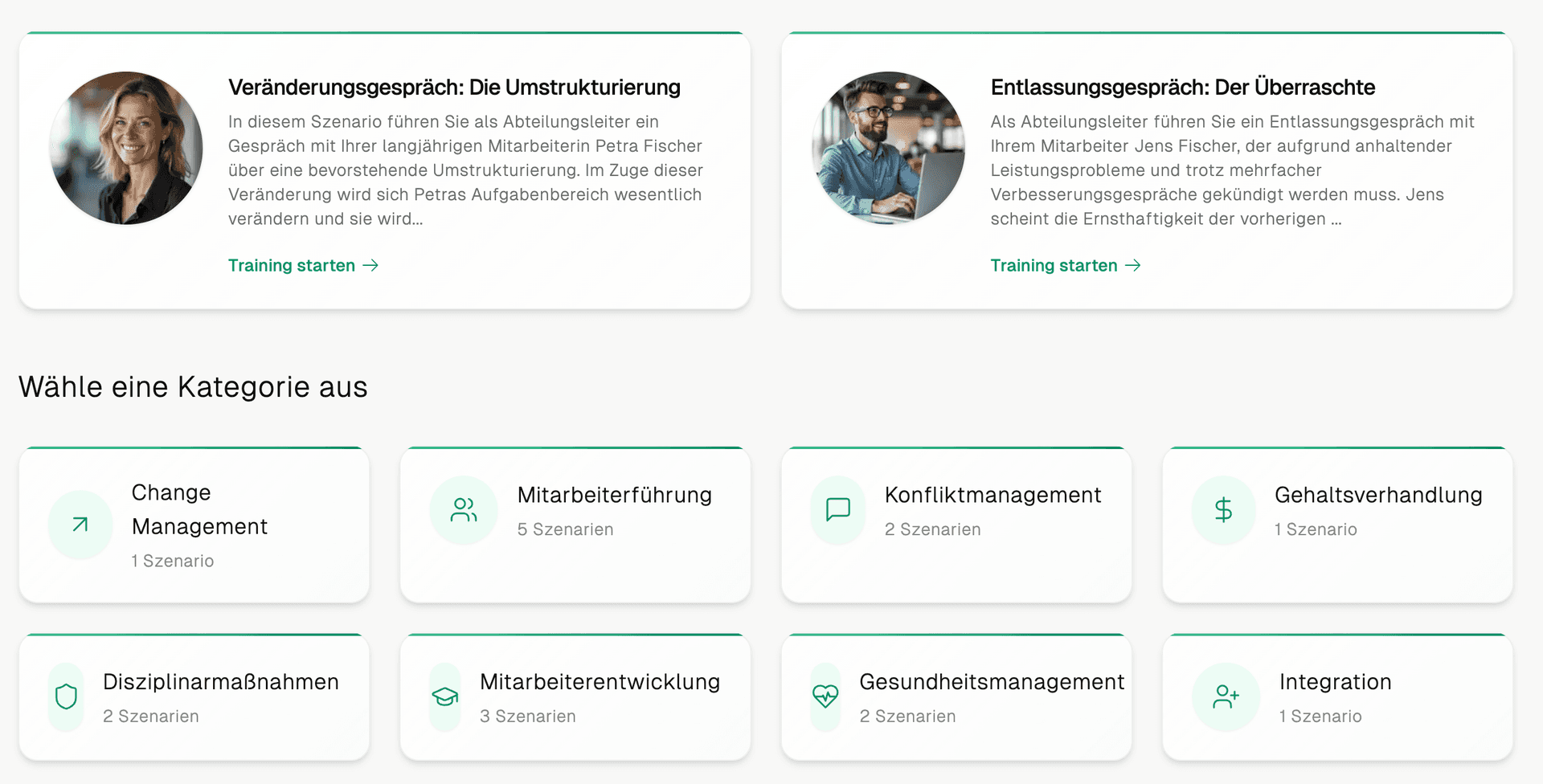Click the Mitarbeiterführung people icon
Screen dimensions: 1543x784
(464, 510)
